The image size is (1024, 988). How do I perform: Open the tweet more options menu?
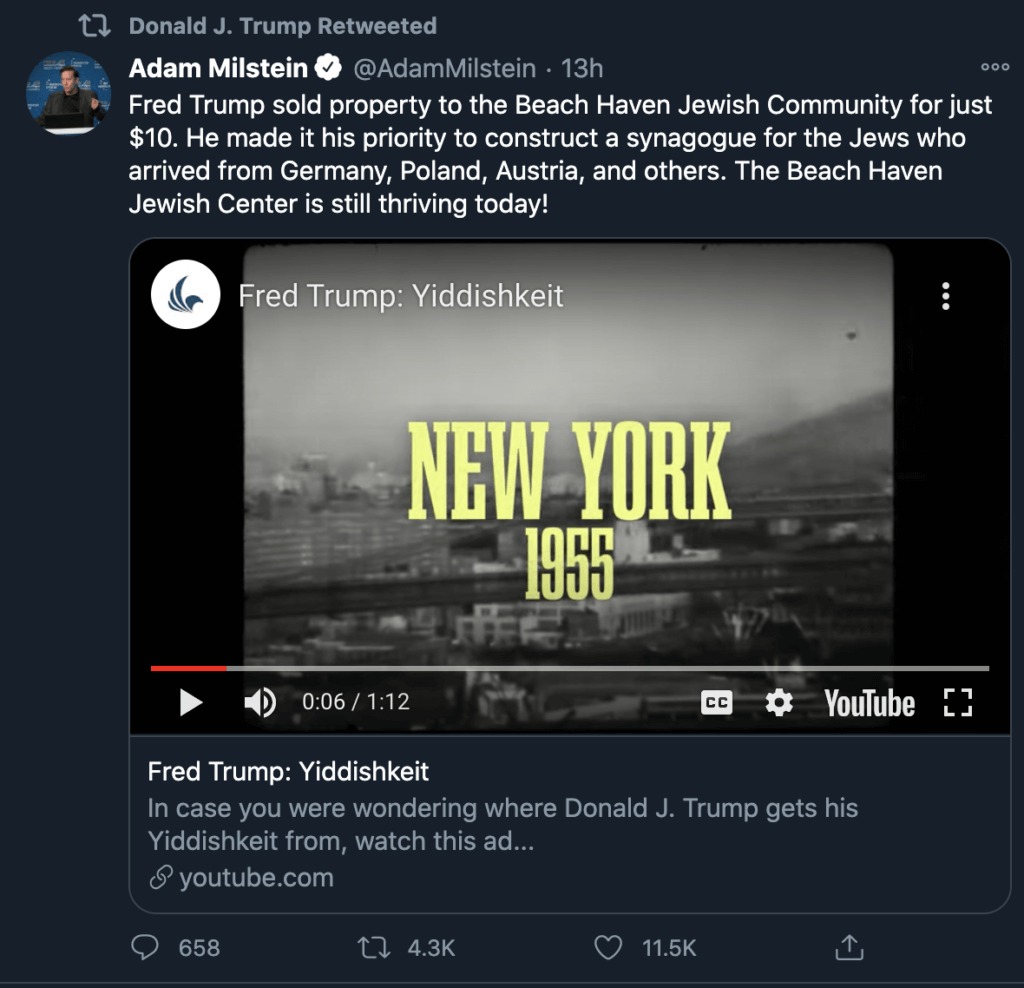coord(994,68)
